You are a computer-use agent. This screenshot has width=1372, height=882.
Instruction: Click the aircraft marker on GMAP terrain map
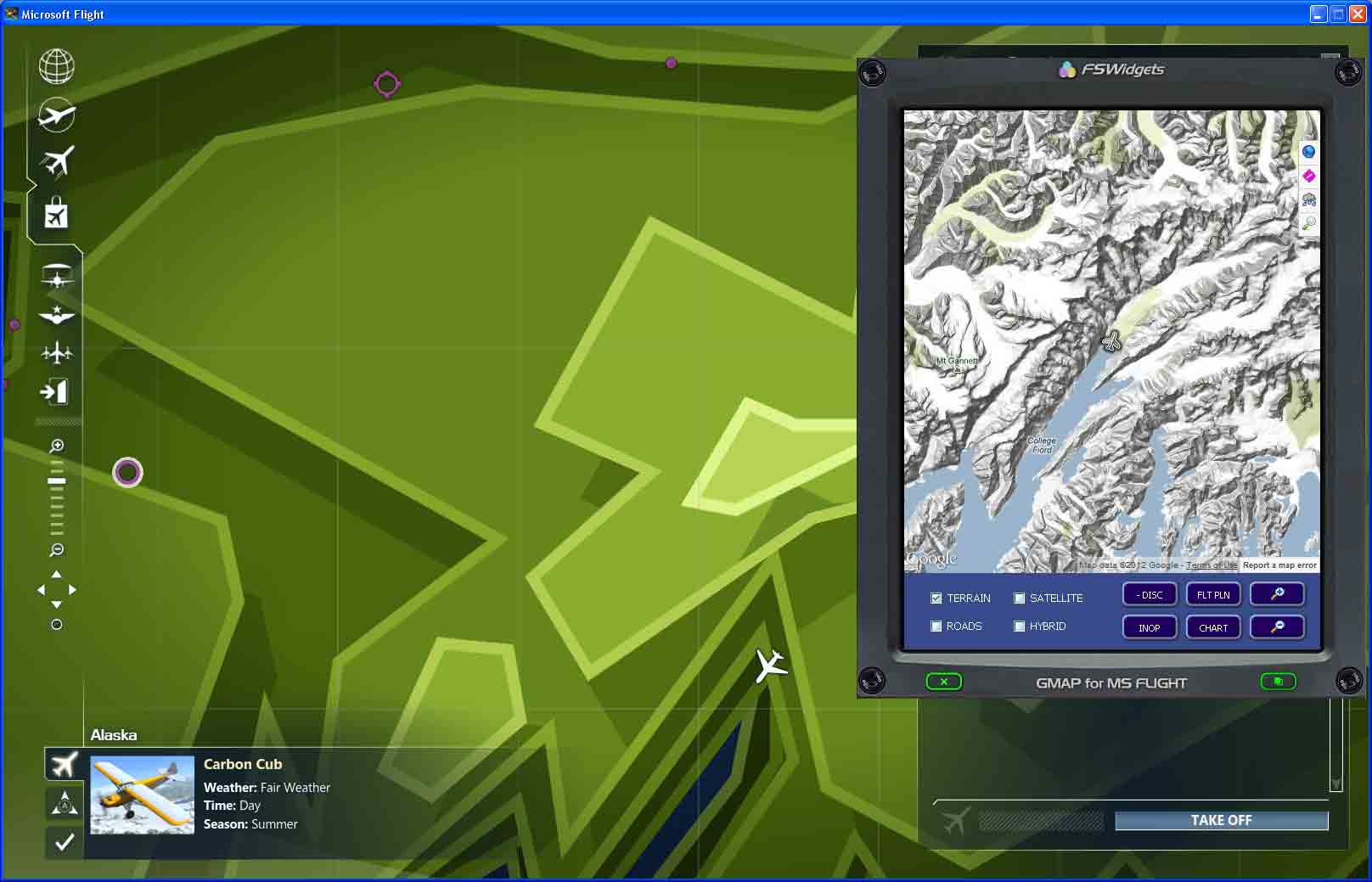coord(1111,341)
